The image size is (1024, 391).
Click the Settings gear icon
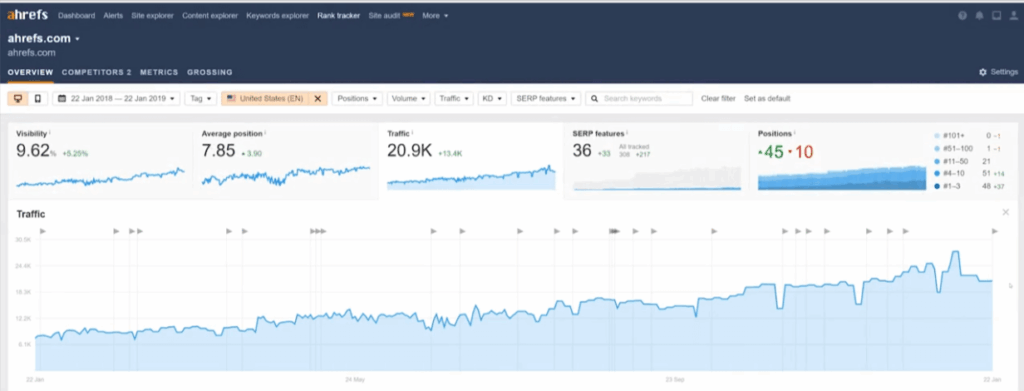coord(982,72)
